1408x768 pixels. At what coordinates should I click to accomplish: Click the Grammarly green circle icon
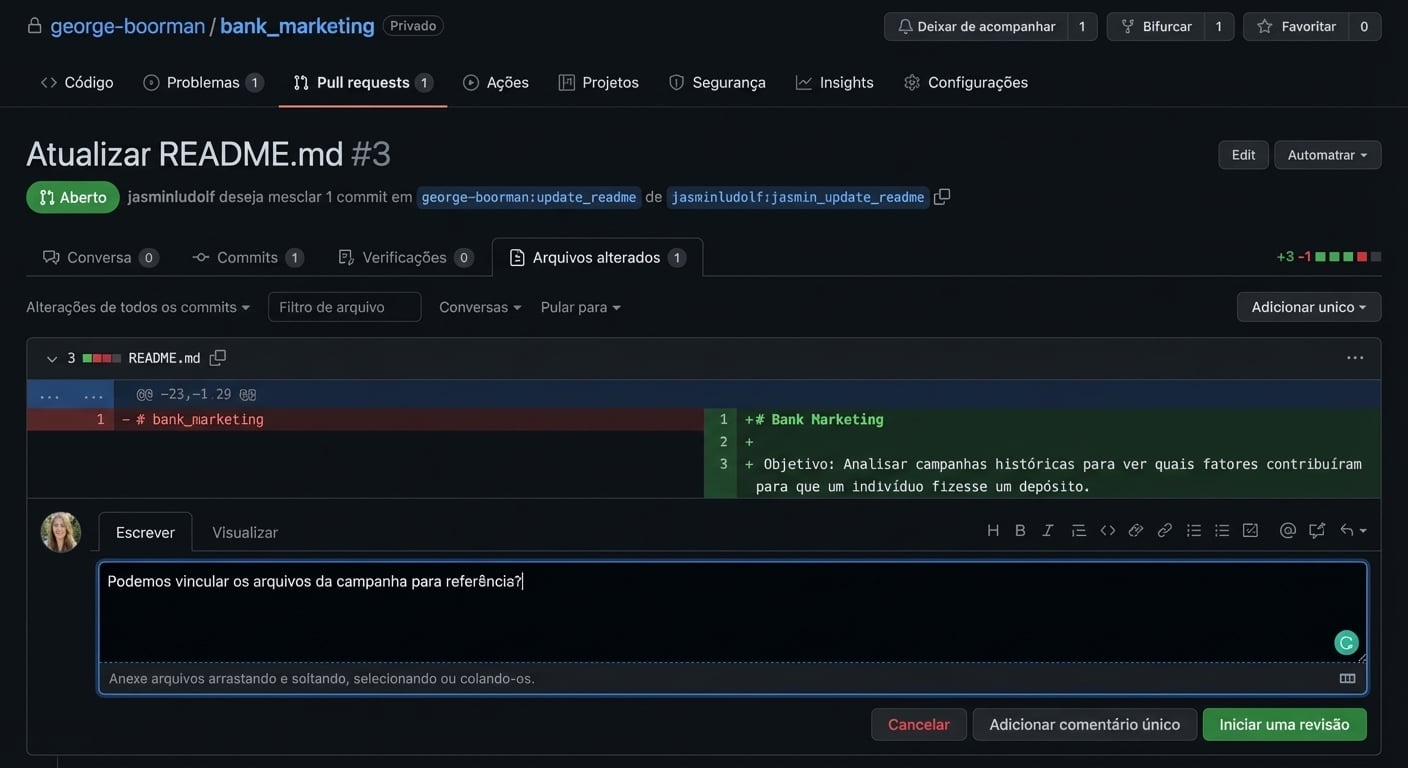1346,643
